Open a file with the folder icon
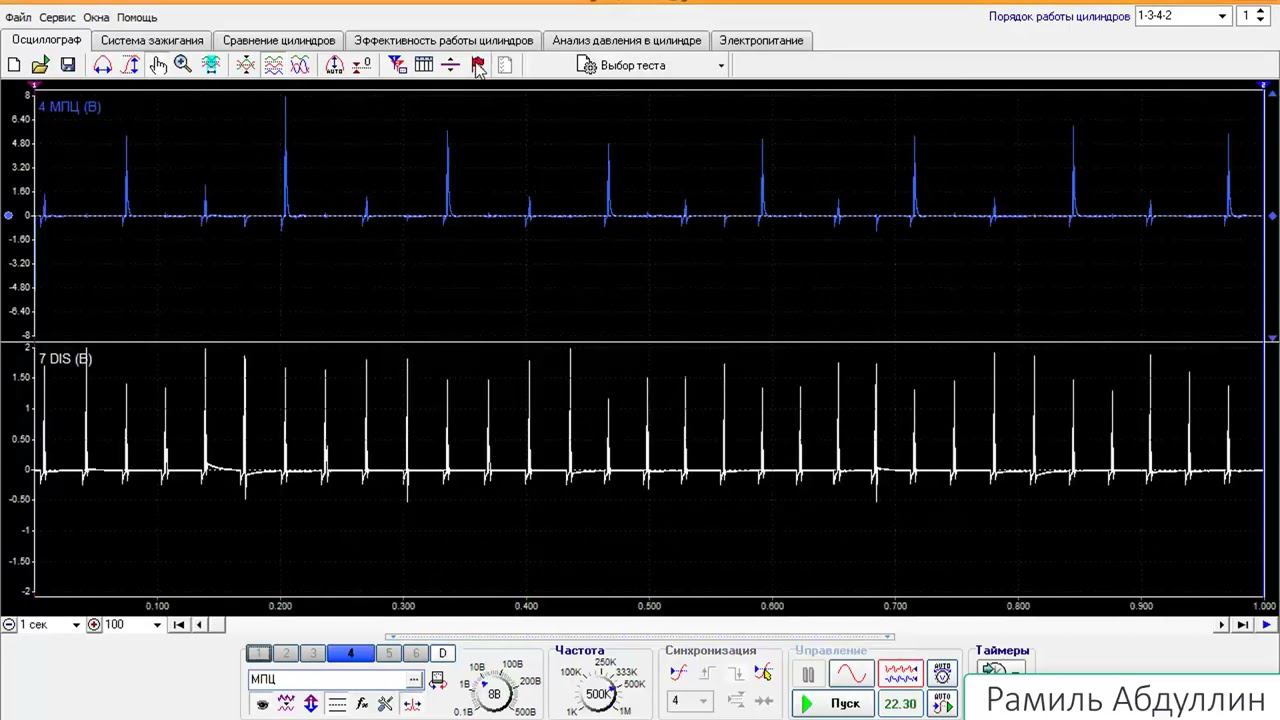Screen dimensions: 1280x720 [40, 65]
